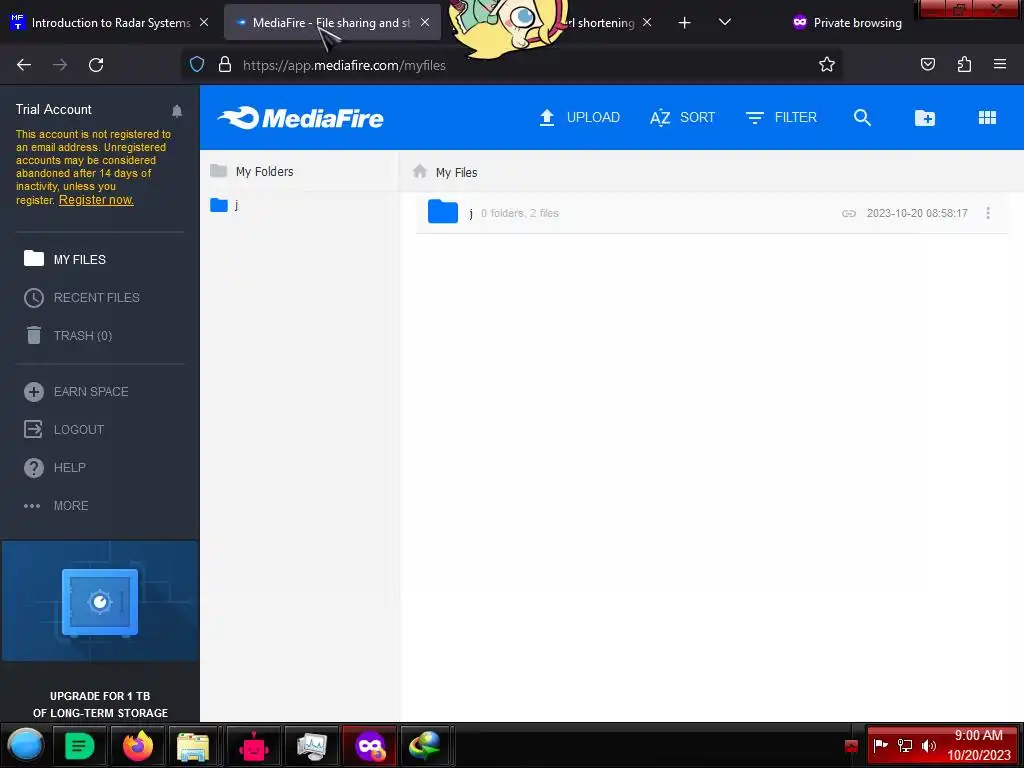Click the clock icon beside Recent Files
This screenshot has width=1024, height=768.
(34, 298)
